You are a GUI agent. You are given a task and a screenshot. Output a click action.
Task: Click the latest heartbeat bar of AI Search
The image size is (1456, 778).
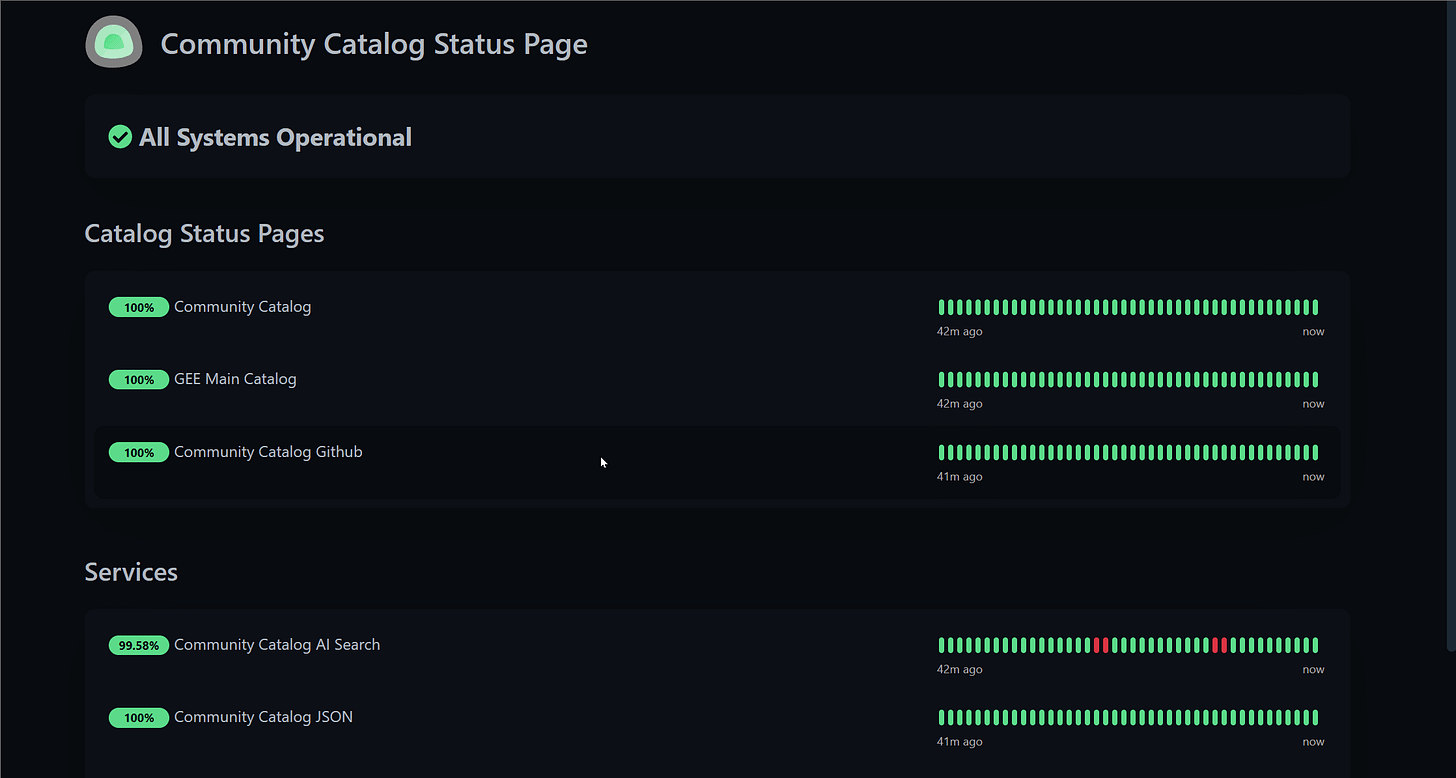1315,645
